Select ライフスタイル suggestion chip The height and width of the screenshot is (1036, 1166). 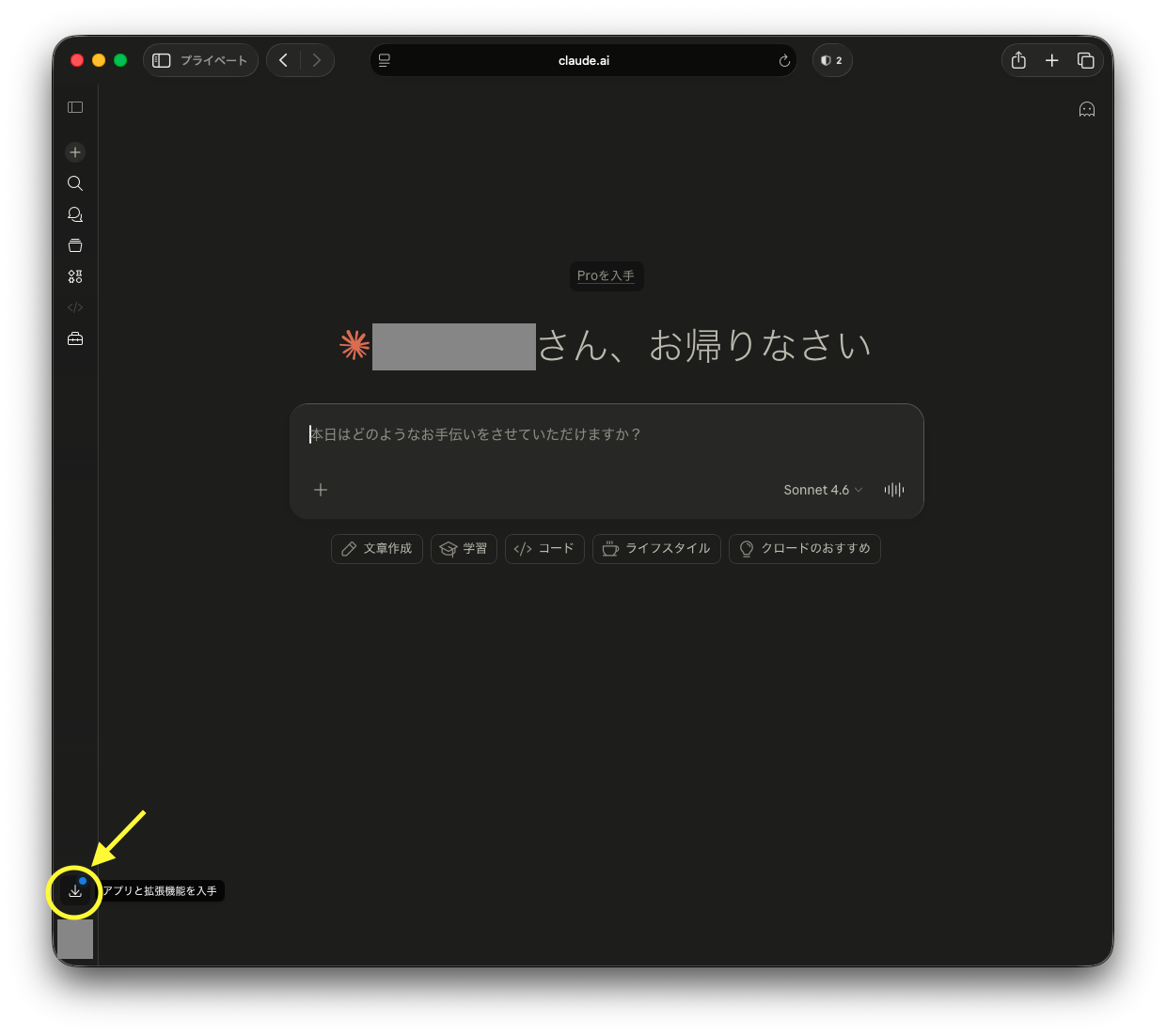click(x=656, y=549)
